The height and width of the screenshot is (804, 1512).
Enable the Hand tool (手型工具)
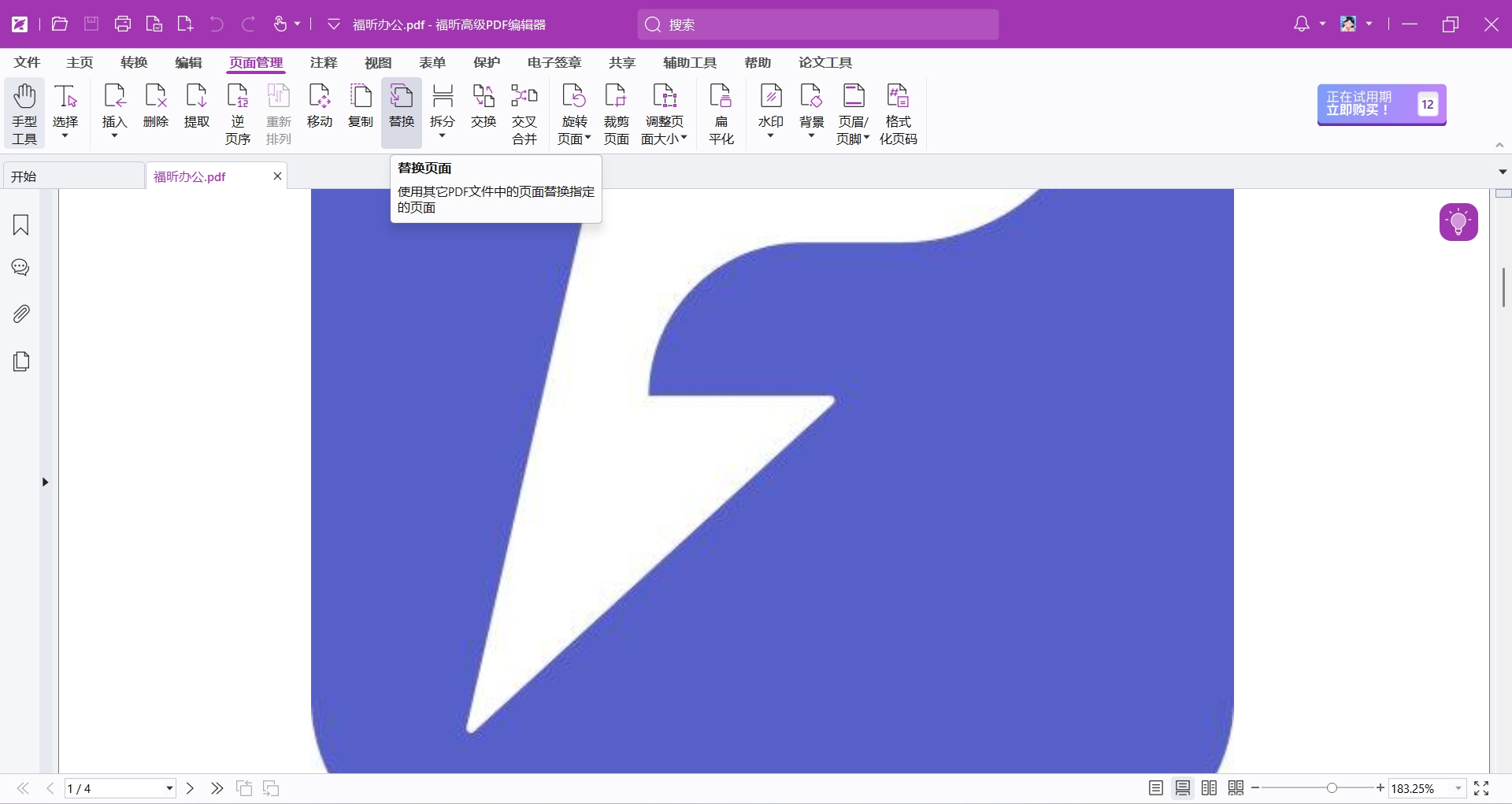(24, 114)
